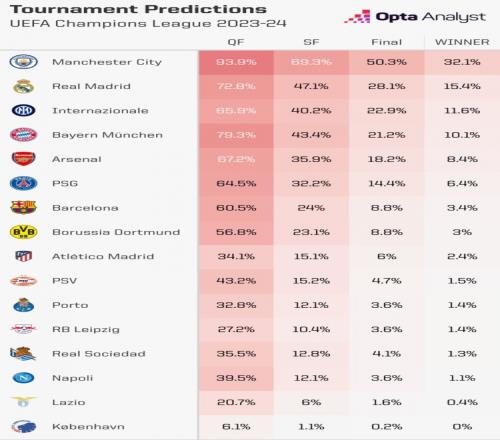This screenshot has height=440, width=500.
Task: Select the Internazionale logo
Action: click(x=23, y=110)
